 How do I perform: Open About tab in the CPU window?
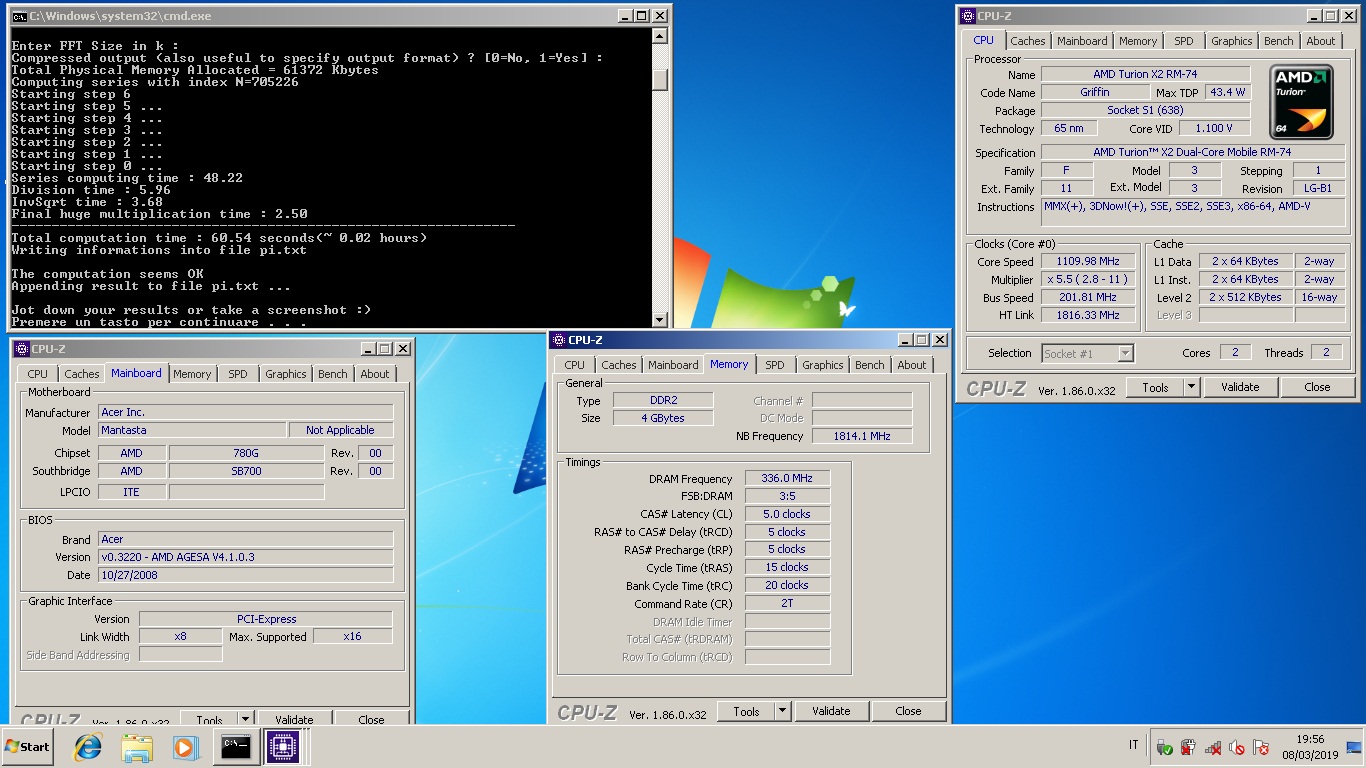(1320, 41)
